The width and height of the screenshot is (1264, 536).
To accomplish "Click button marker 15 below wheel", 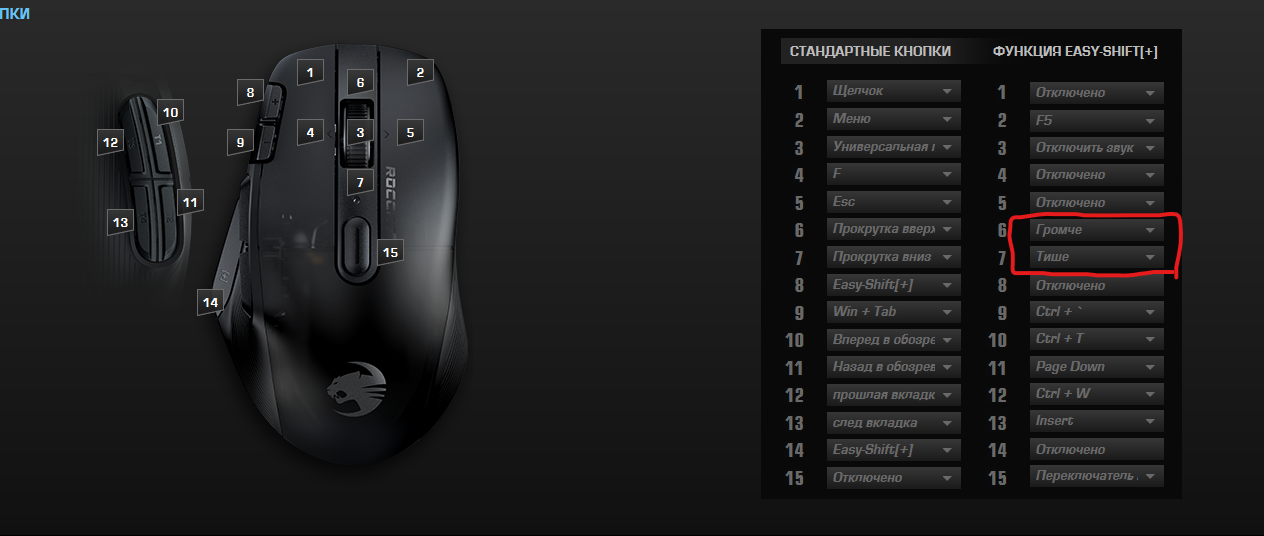I will coord(390,252).
